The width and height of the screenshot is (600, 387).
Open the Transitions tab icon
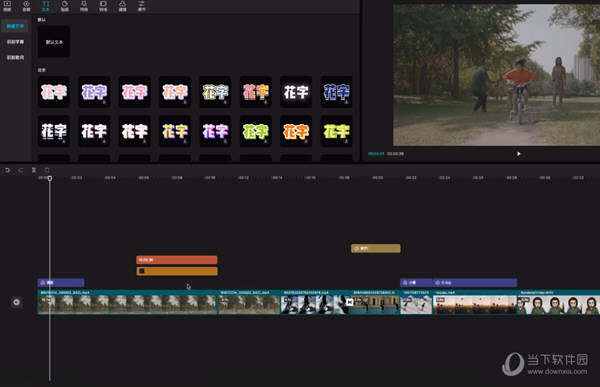pos(103,5)
